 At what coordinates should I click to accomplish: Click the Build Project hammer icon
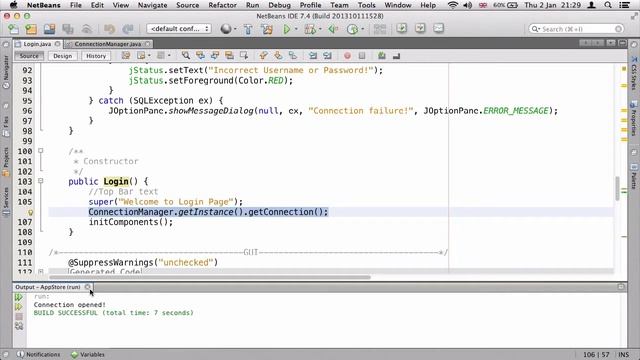click(x=248, y=29)
